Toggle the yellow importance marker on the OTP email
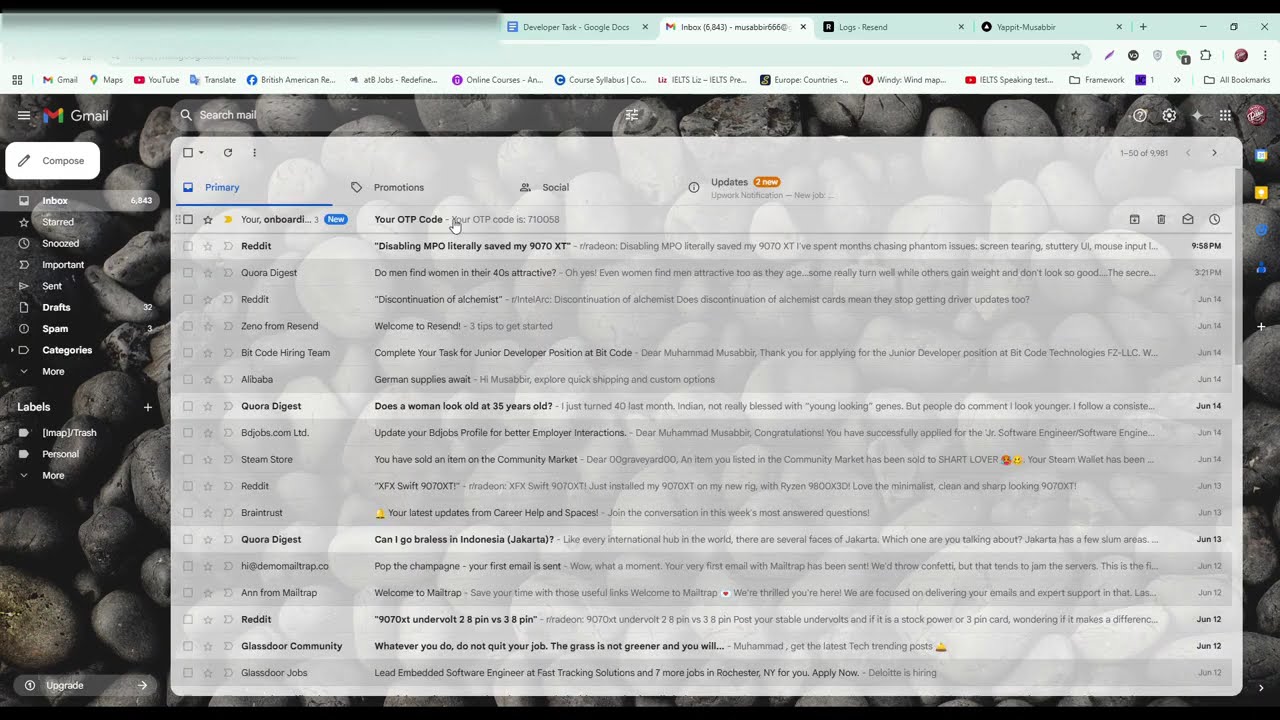The image size is (1280, 720). (228, 219)
